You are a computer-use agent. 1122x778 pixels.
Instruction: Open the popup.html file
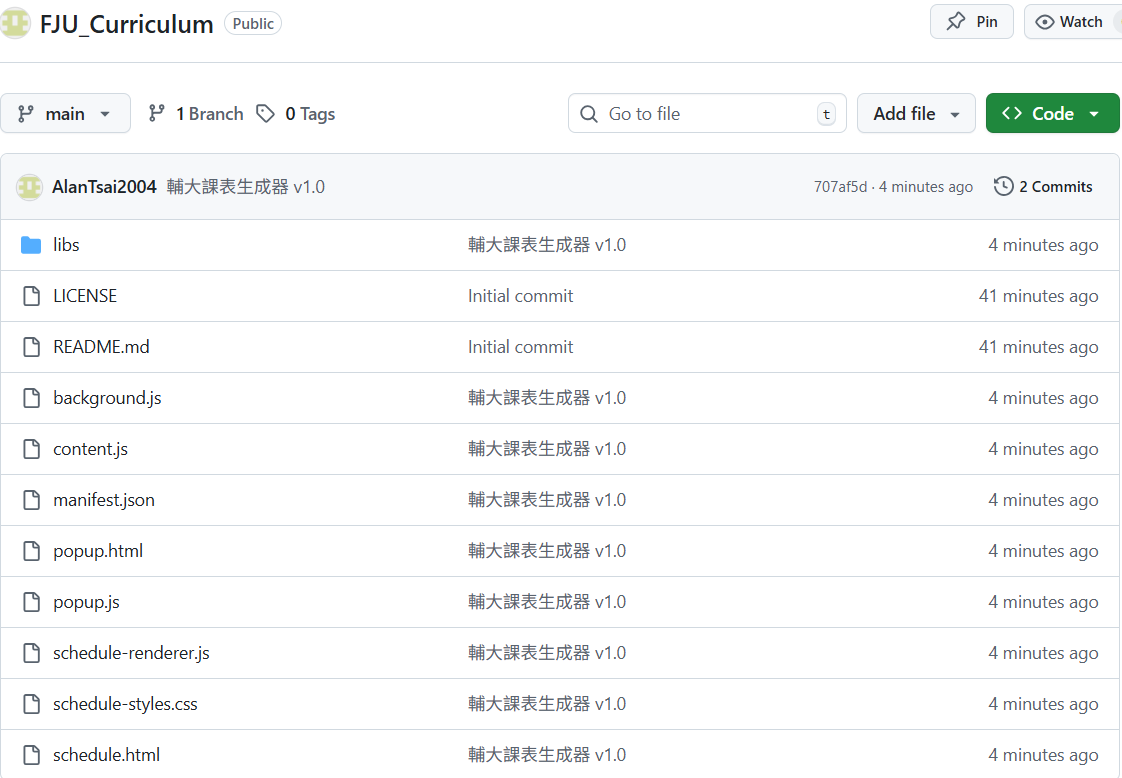(98, 551)
